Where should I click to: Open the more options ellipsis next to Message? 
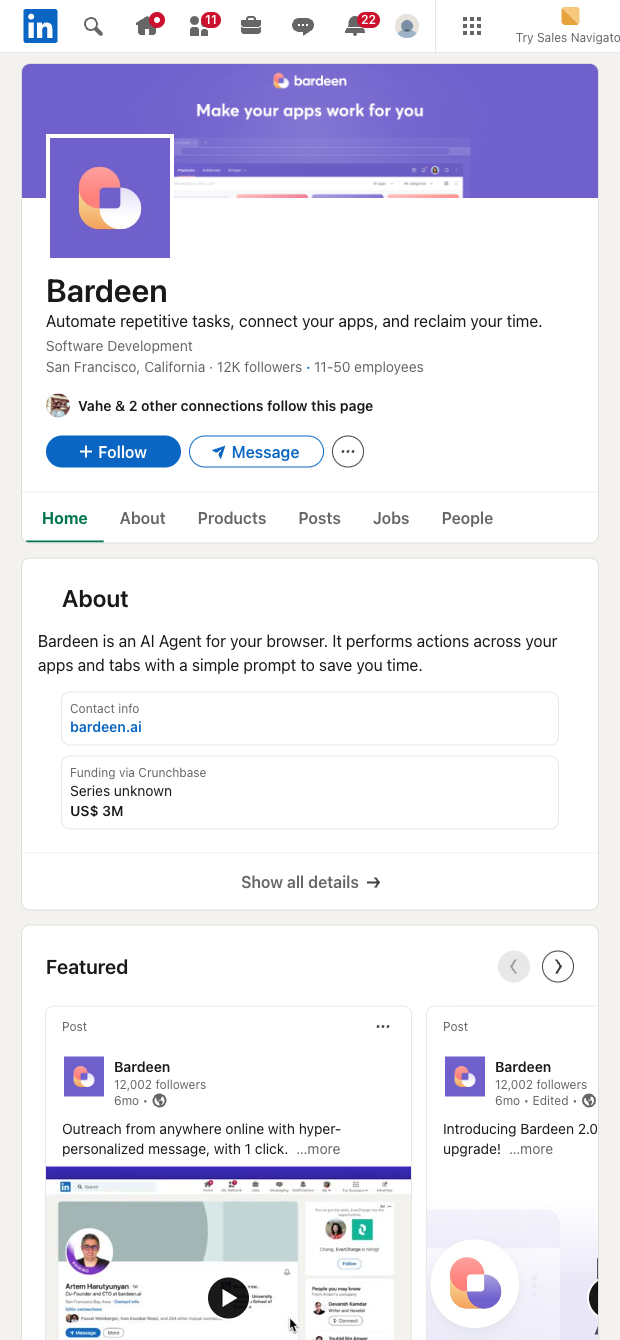[347, 451]
